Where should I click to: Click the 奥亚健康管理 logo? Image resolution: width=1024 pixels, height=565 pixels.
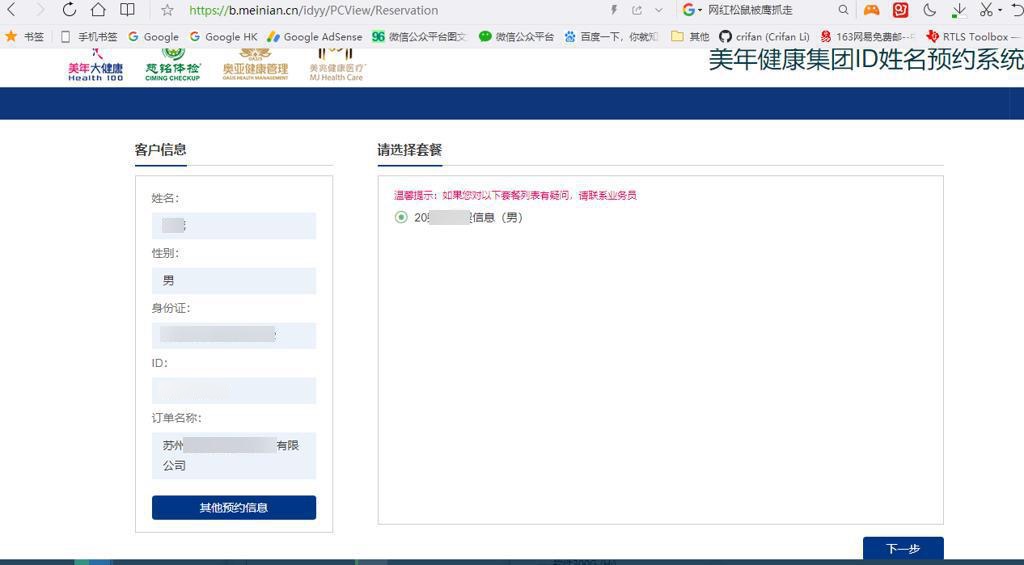(255, 65)
